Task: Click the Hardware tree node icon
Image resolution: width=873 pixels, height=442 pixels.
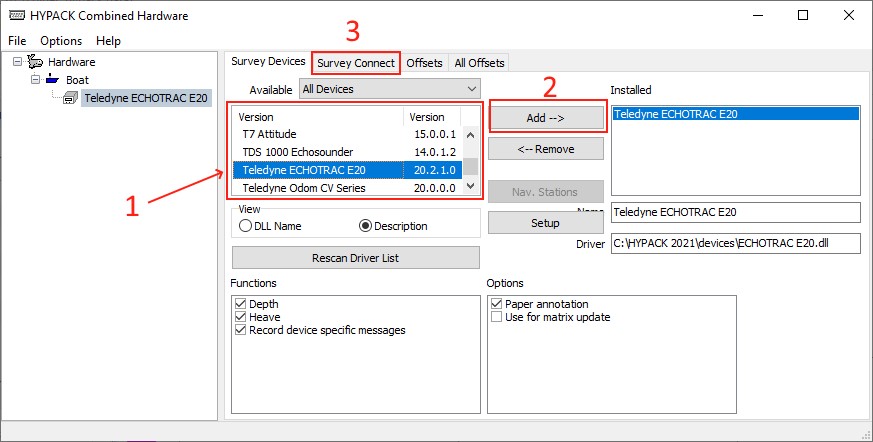Action: point(35,61)
